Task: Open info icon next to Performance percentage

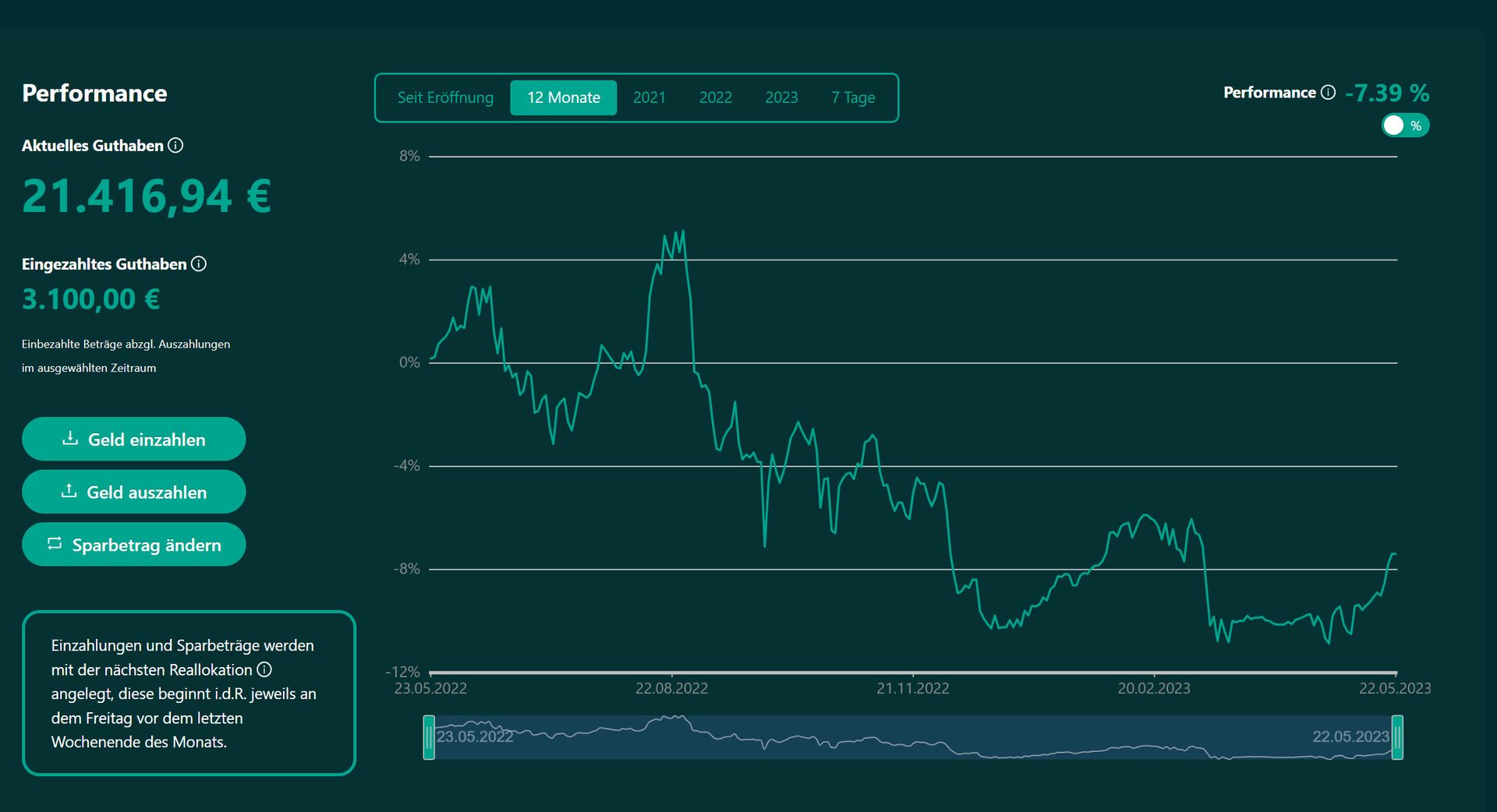Action: pyautogui.click(x=1328, y=93)
